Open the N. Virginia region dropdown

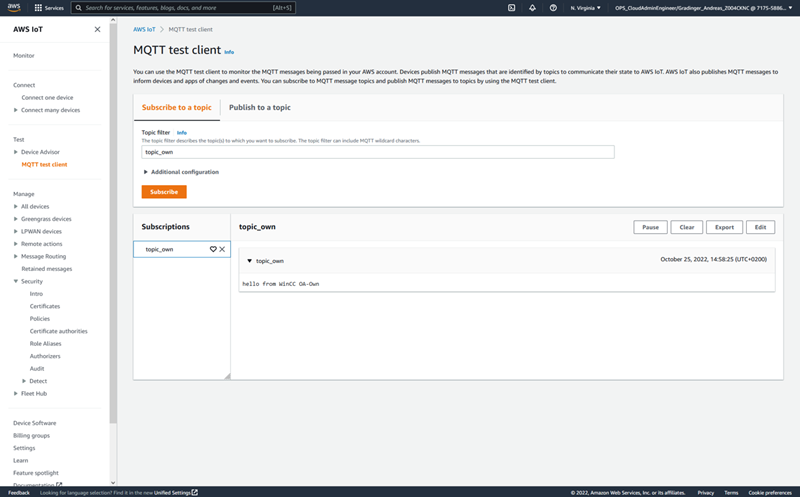(x=586, y=7)
